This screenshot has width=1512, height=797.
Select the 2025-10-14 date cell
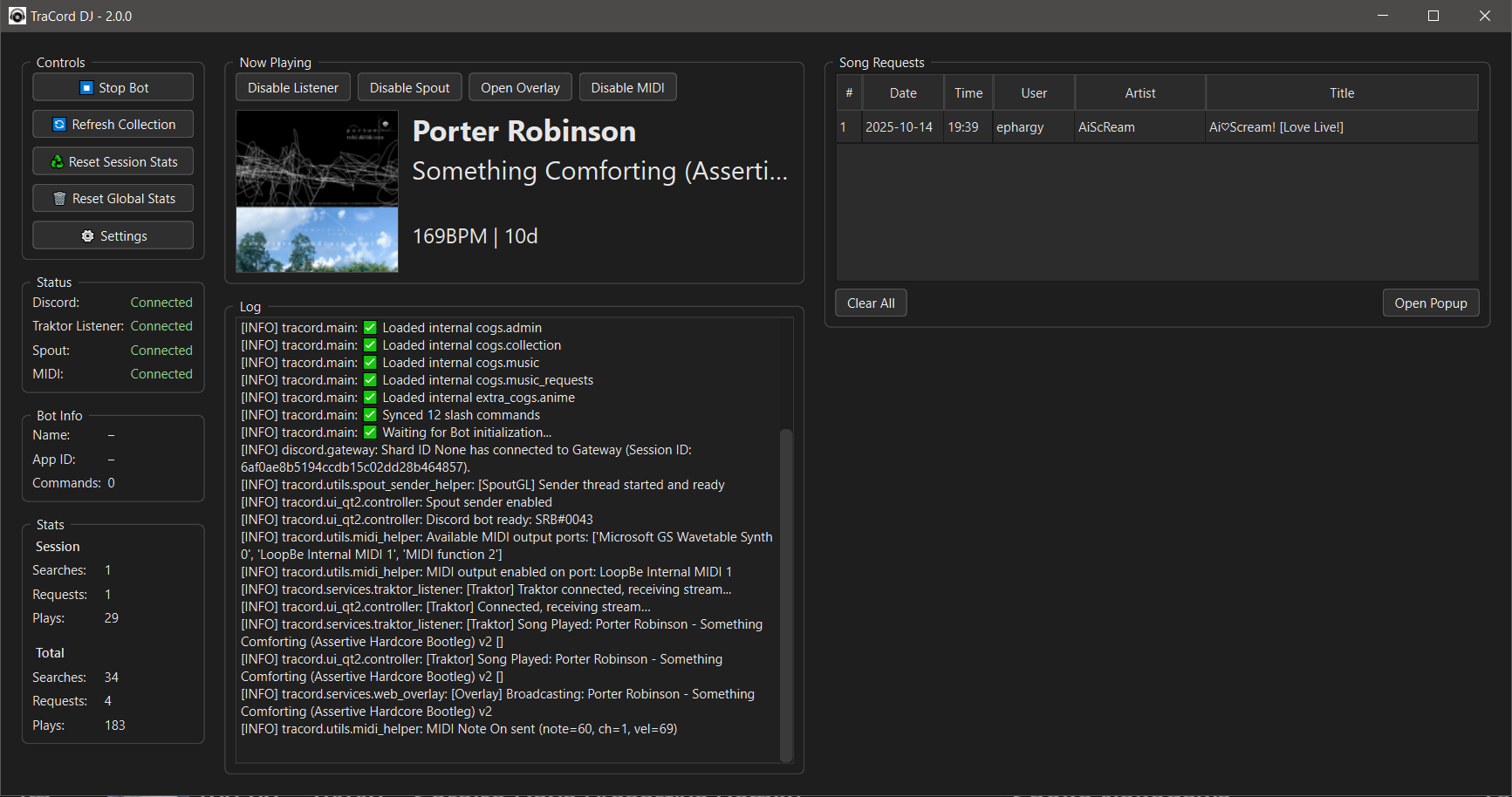902,127
